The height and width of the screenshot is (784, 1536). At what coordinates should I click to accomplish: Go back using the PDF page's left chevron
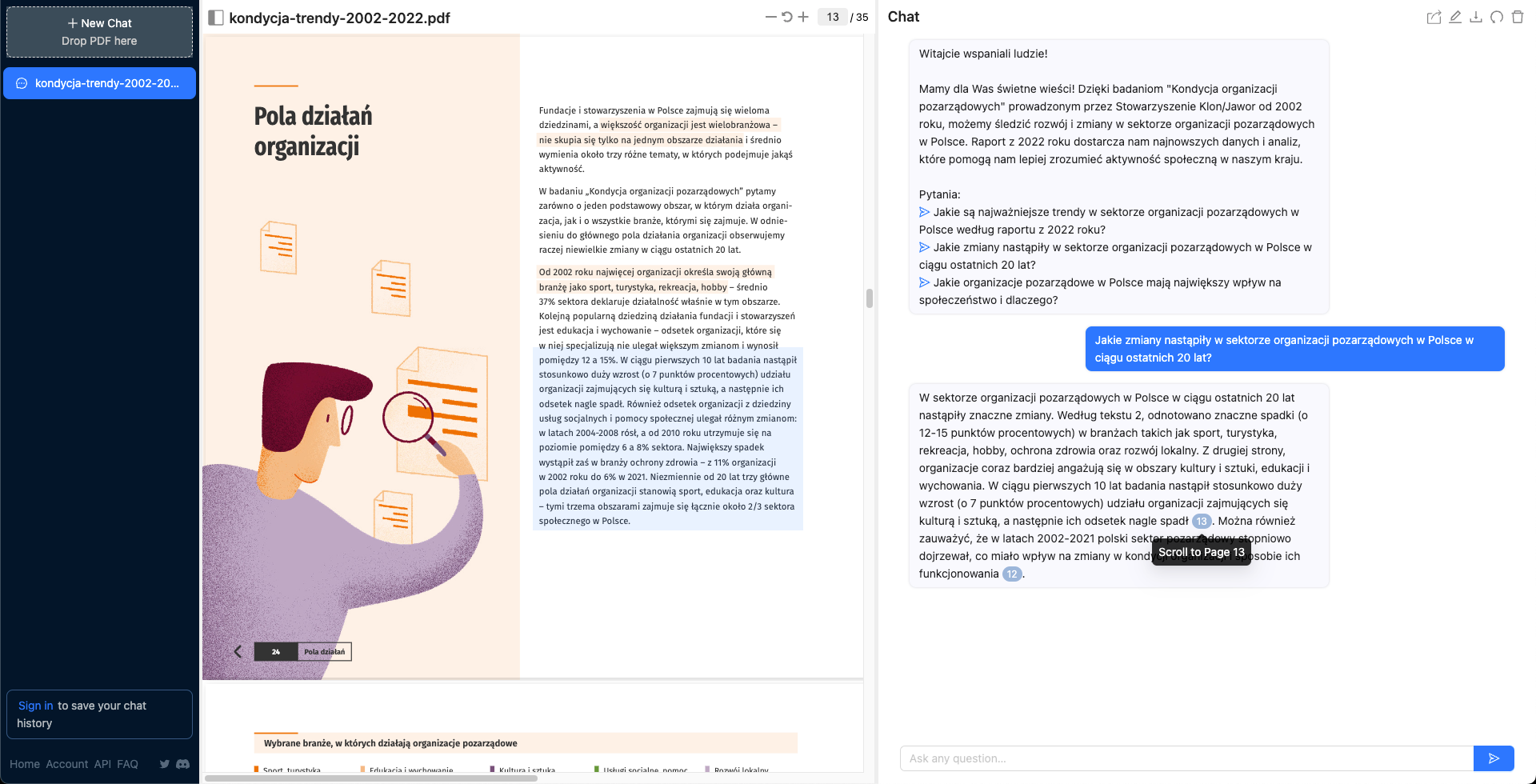(238, 651)
